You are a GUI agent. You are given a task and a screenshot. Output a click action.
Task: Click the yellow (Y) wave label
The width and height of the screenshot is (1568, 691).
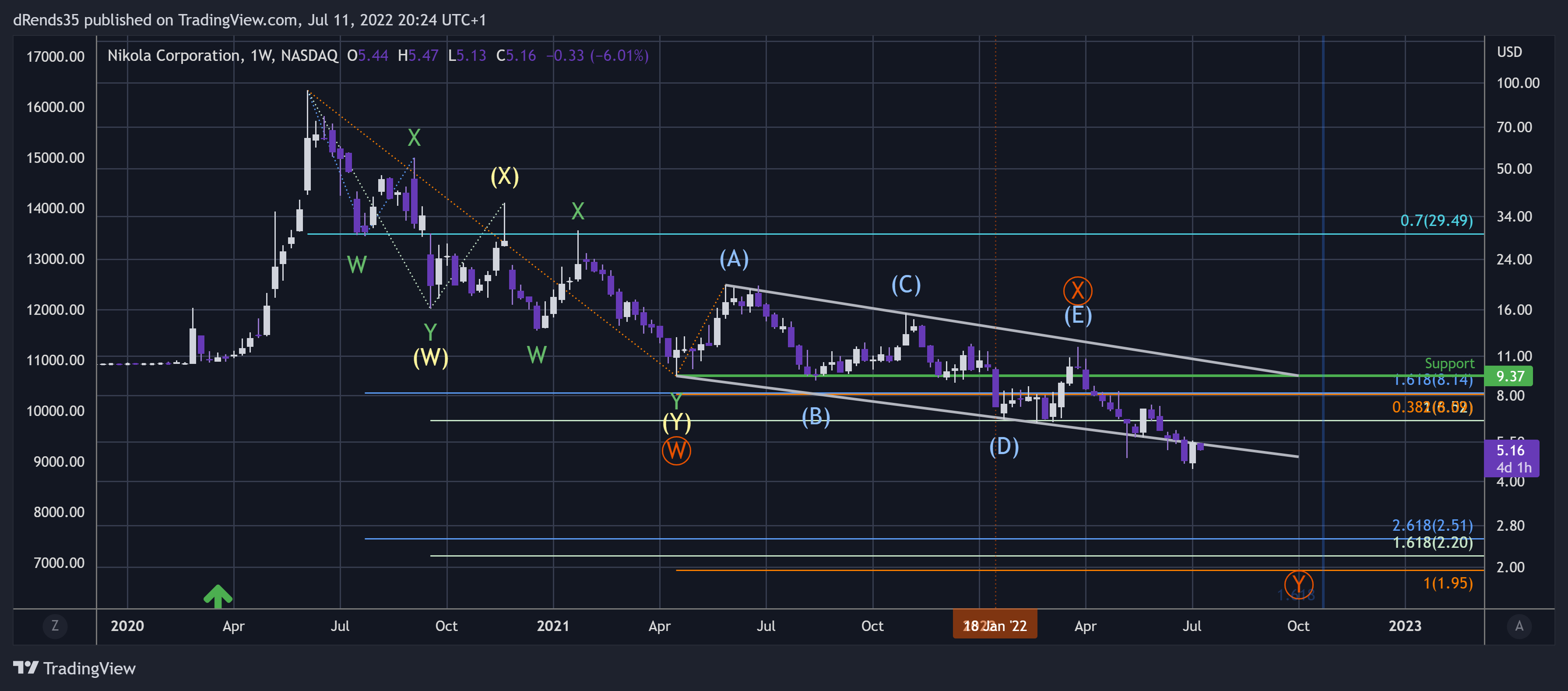click(x=676, y=422)
